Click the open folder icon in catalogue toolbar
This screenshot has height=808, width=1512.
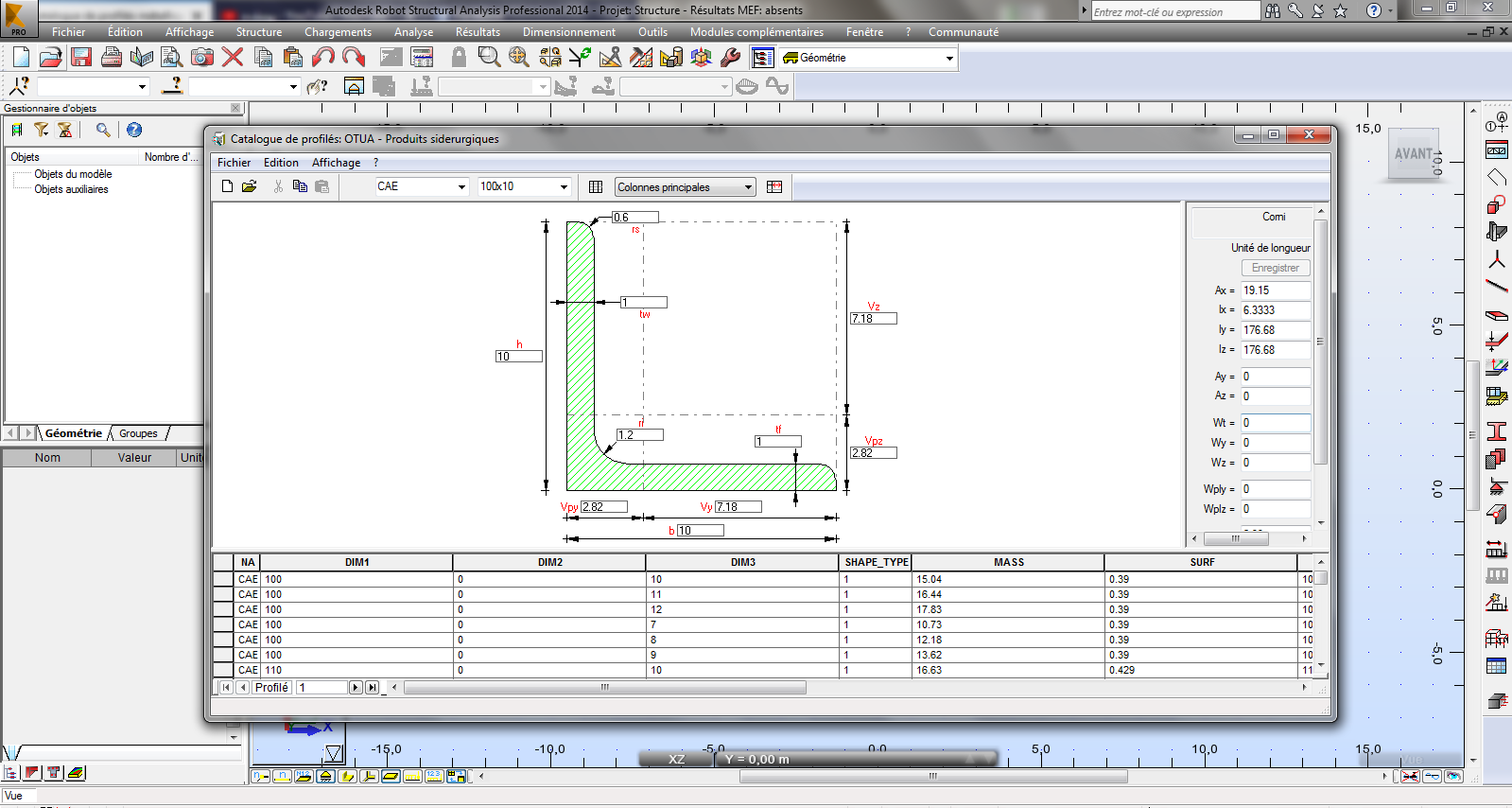pyautogui.click(x=250, y=186)
